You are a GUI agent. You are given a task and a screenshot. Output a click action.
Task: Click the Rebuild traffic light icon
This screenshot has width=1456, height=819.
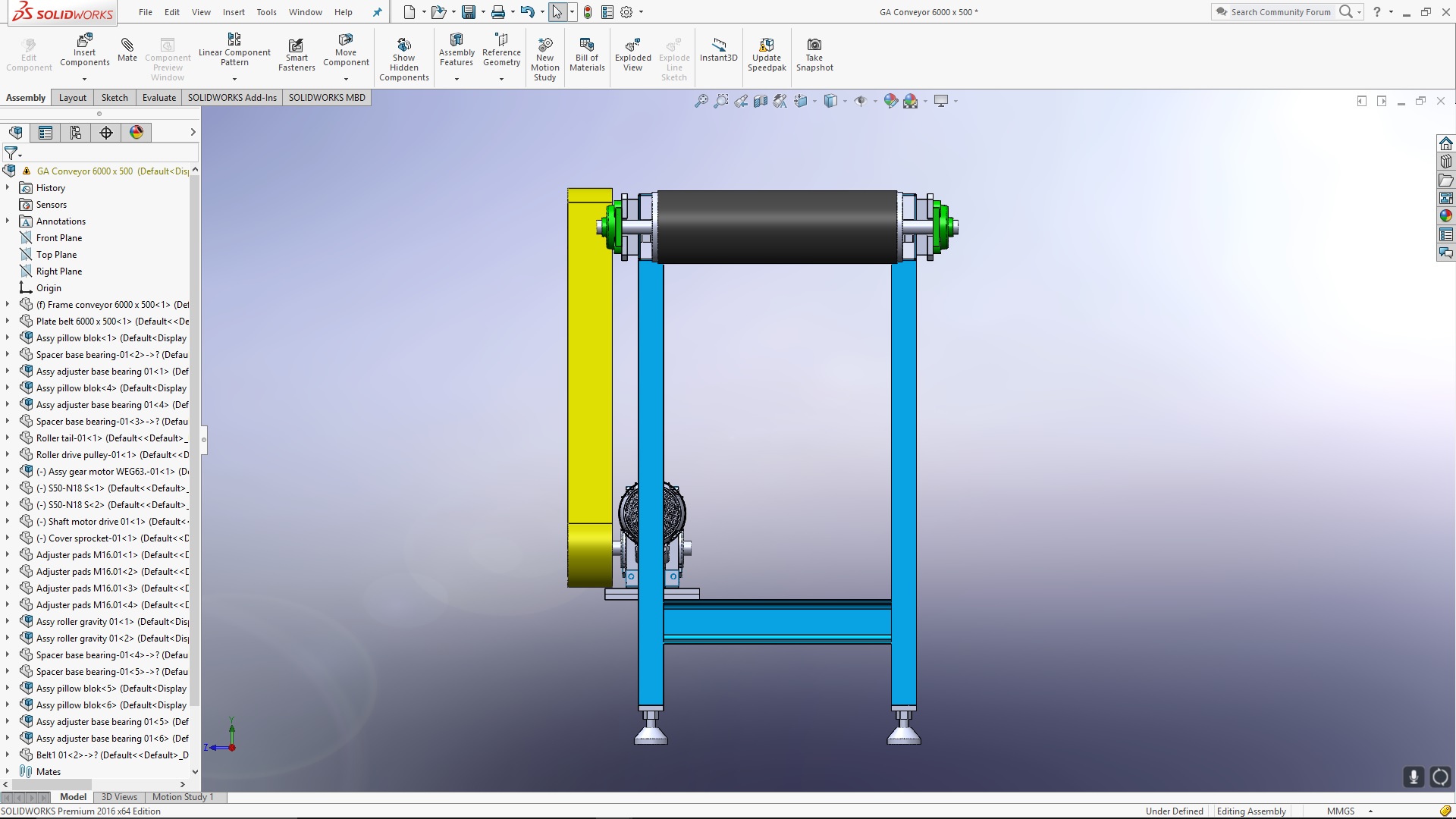(x=588, y=12)
